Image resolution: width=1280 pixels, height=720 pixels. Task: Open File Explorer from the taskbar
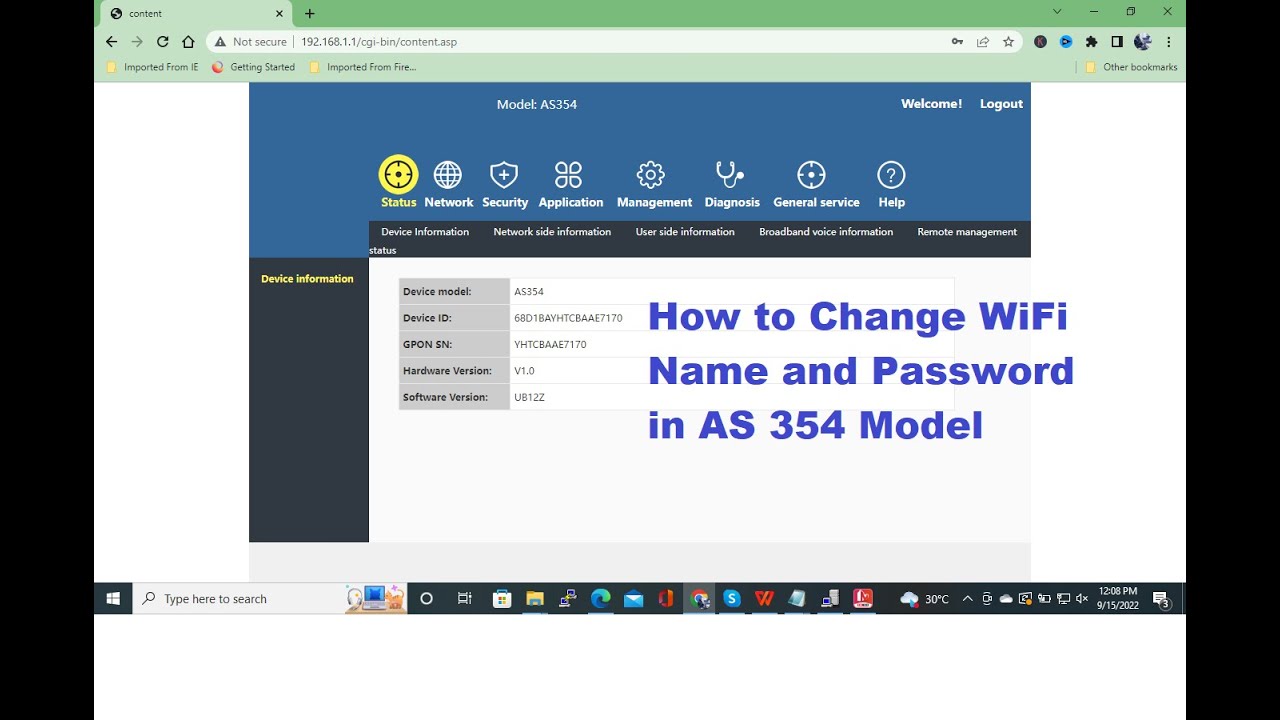[535, 598]
